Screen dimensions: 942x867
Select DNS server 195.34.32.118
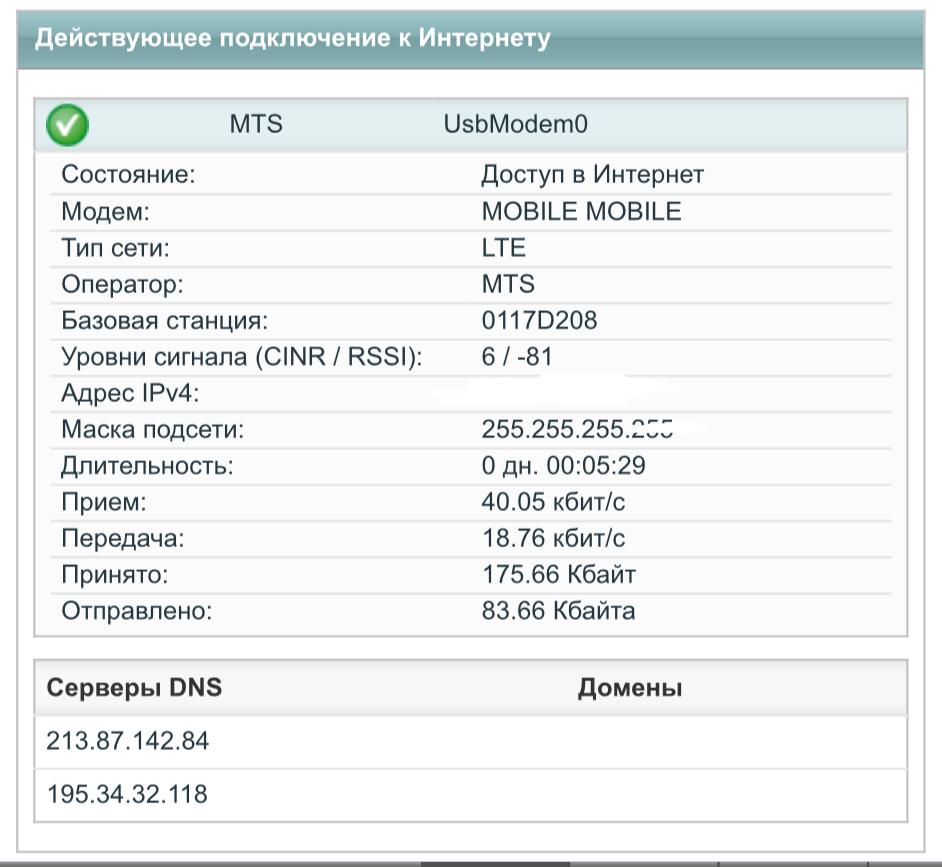(x=128, y=795)
